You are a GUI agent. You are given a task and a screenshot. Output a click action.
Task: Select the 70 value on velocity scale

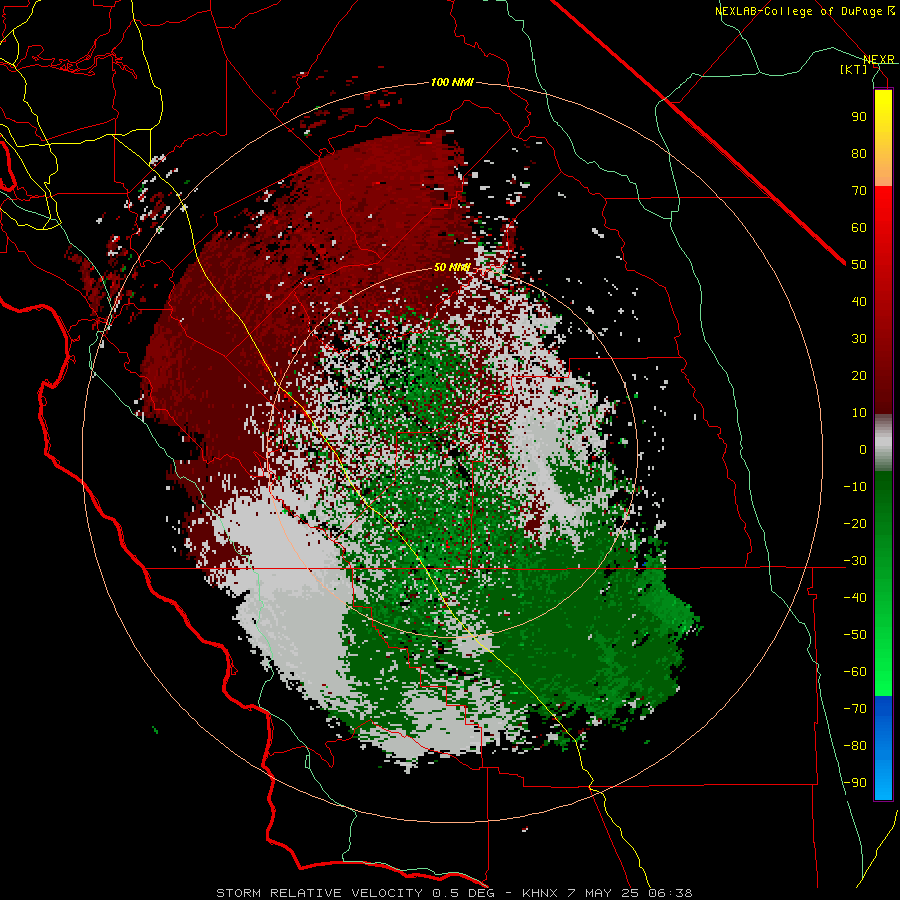(x=859, y=191)
